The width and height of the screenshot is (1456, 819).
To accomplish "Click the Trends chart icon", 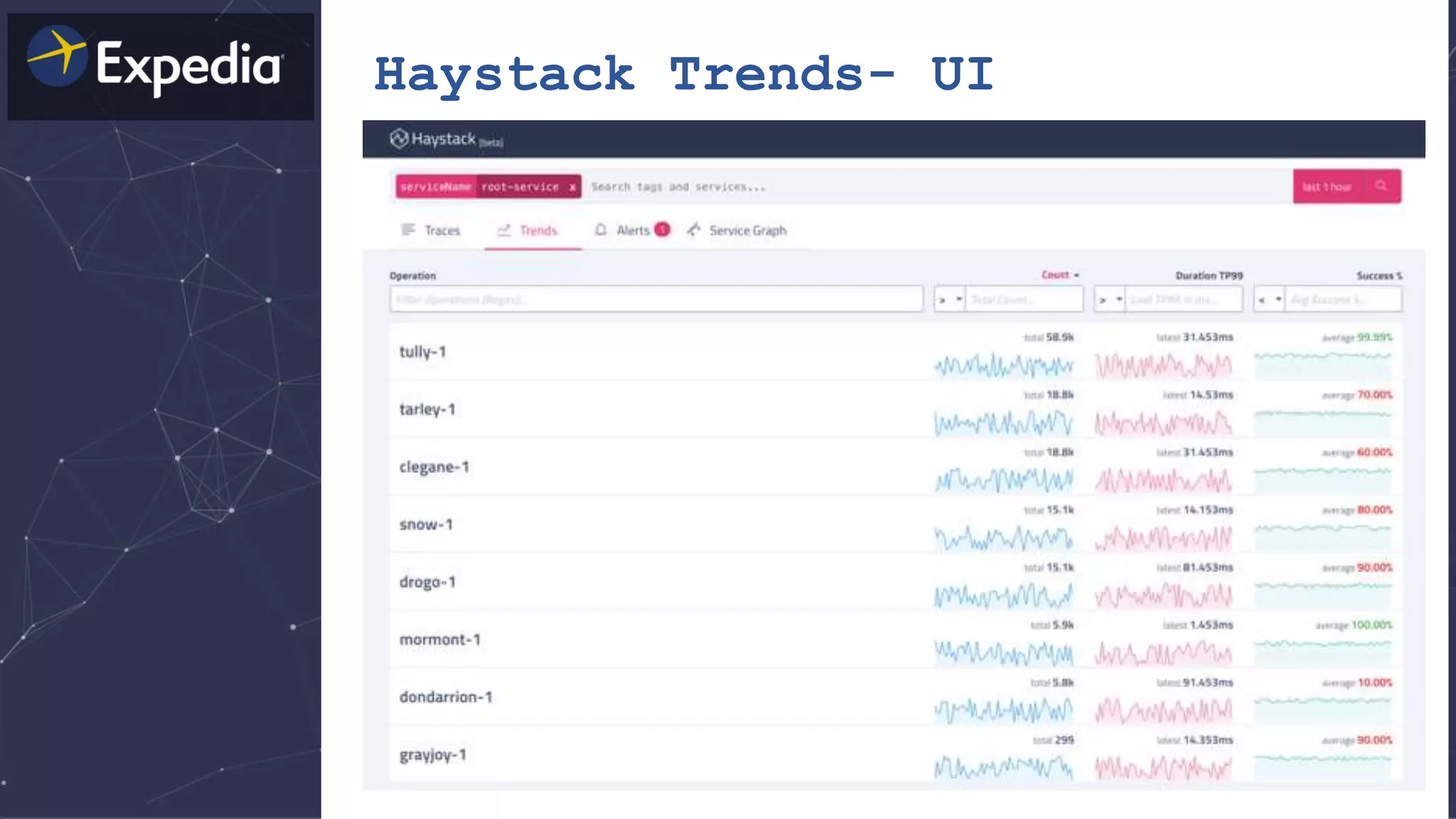I will [504, 230].
